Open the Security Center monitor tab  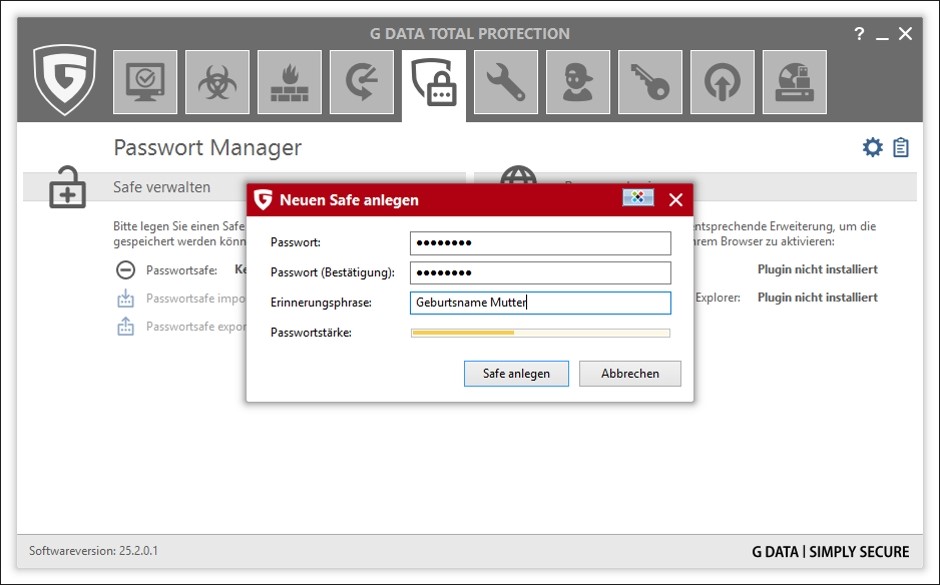tap(145, 82)
